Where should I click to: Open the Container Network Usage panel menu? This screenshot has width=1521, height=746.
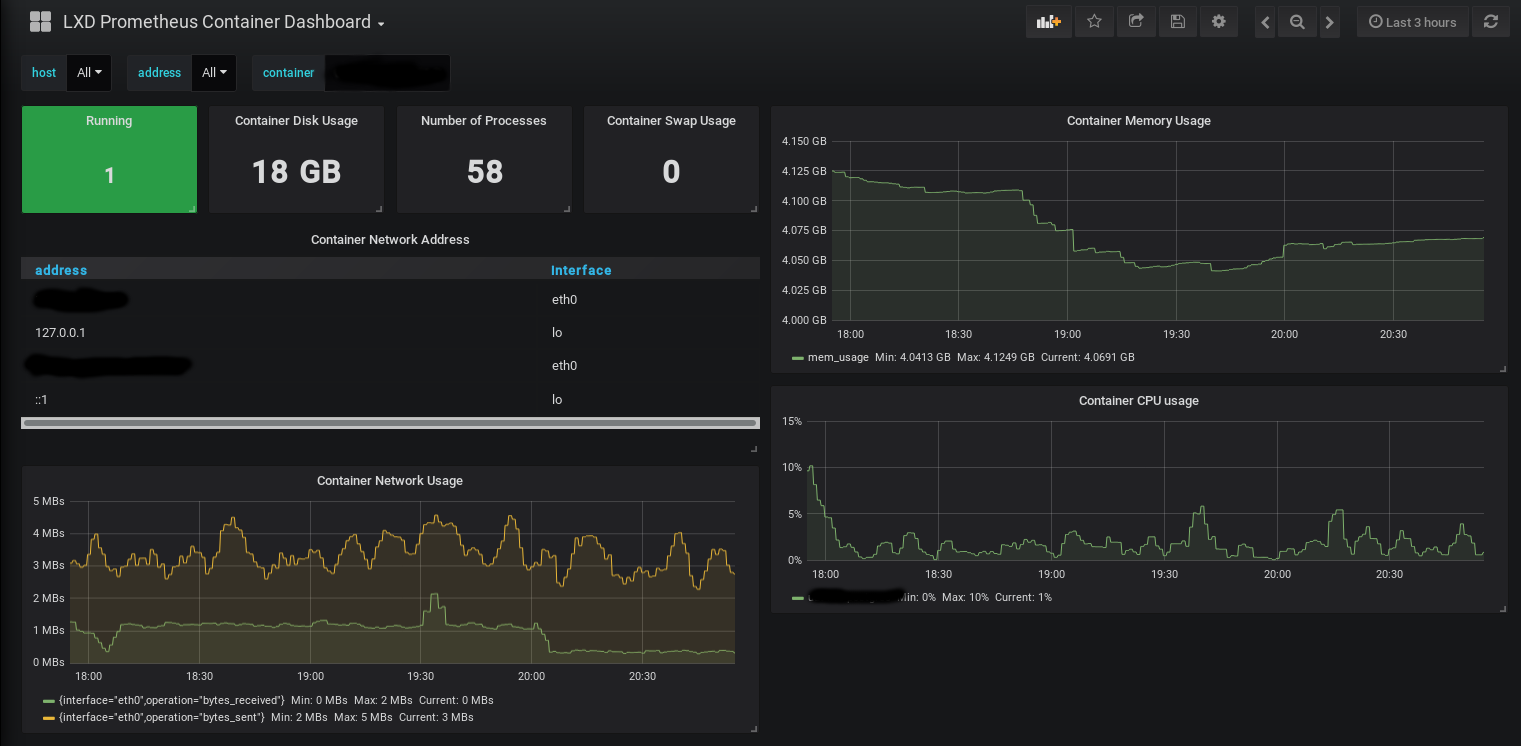(390, 481)
